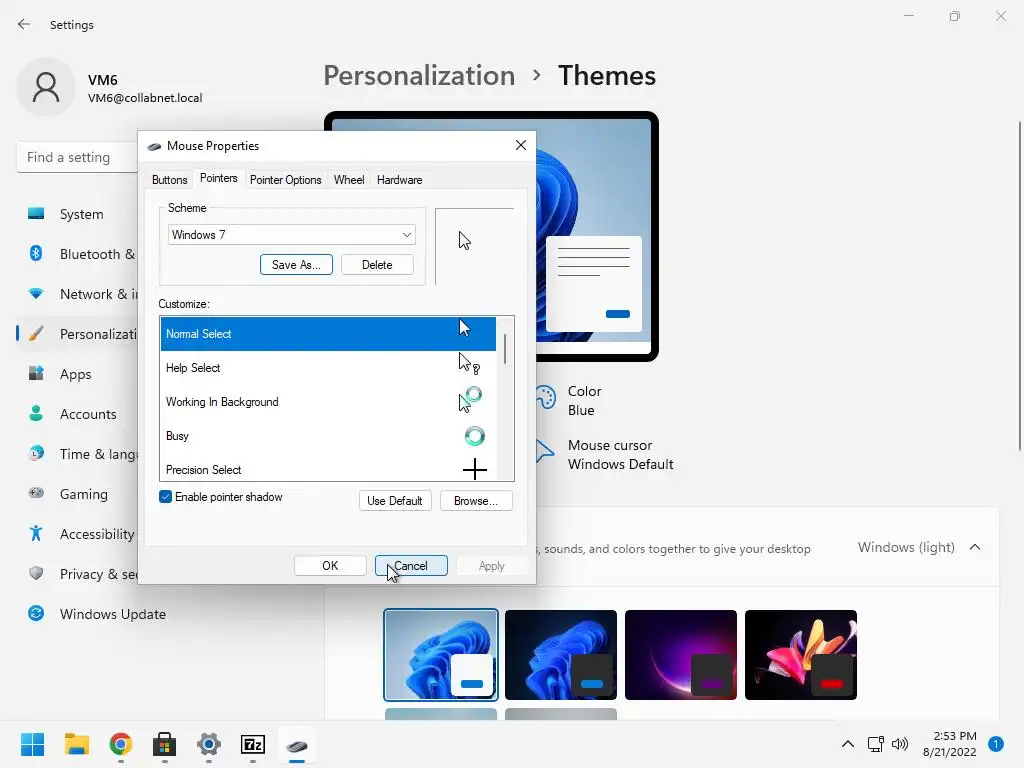
Task: Select Precision Select pointer entry
Action: click(x=328, y=469)
